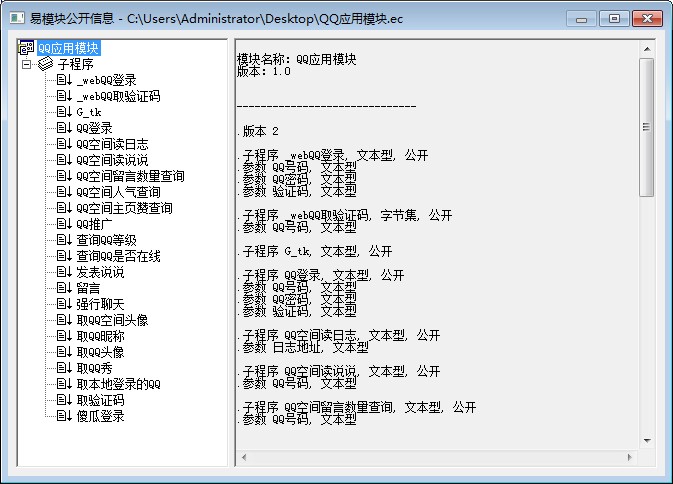The width and height of the screenshot is (673, 484).
Task: Click the module icon beside QQ应用模块
Action: [26, 48]
